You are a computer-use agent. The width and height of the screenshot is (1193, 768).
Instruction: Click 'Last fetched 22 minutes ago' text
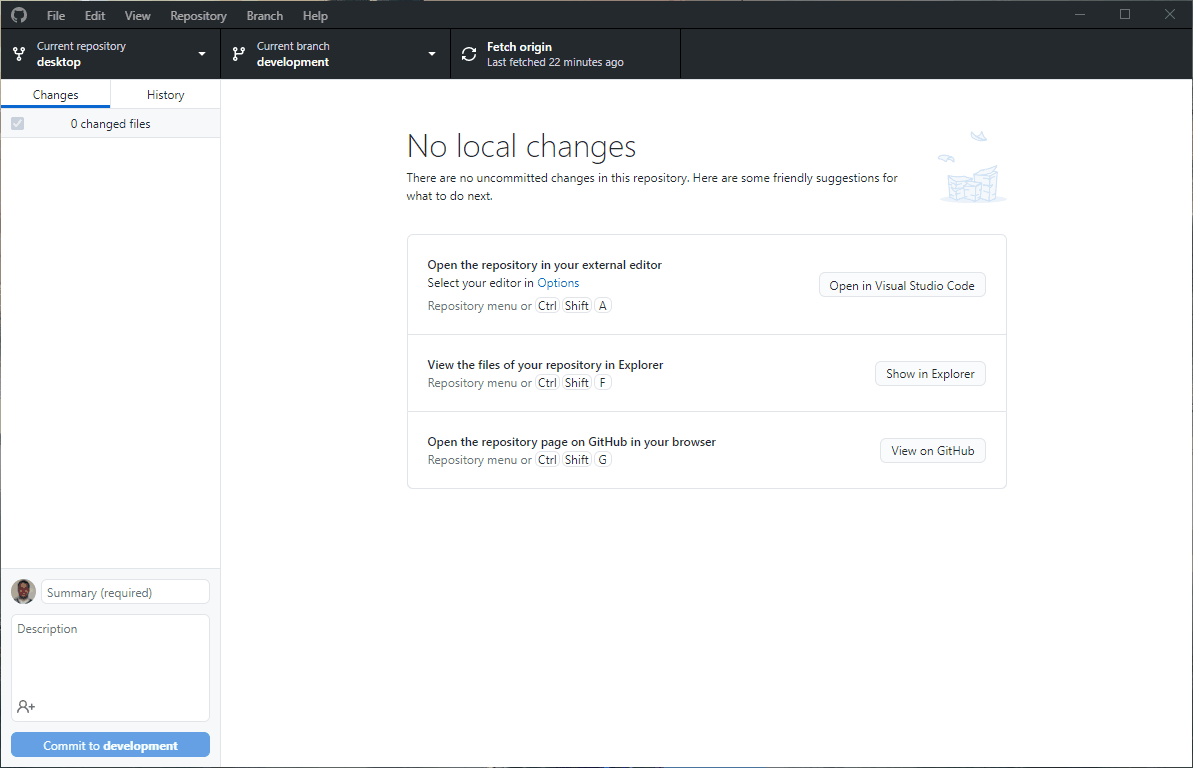coord(555,62)
